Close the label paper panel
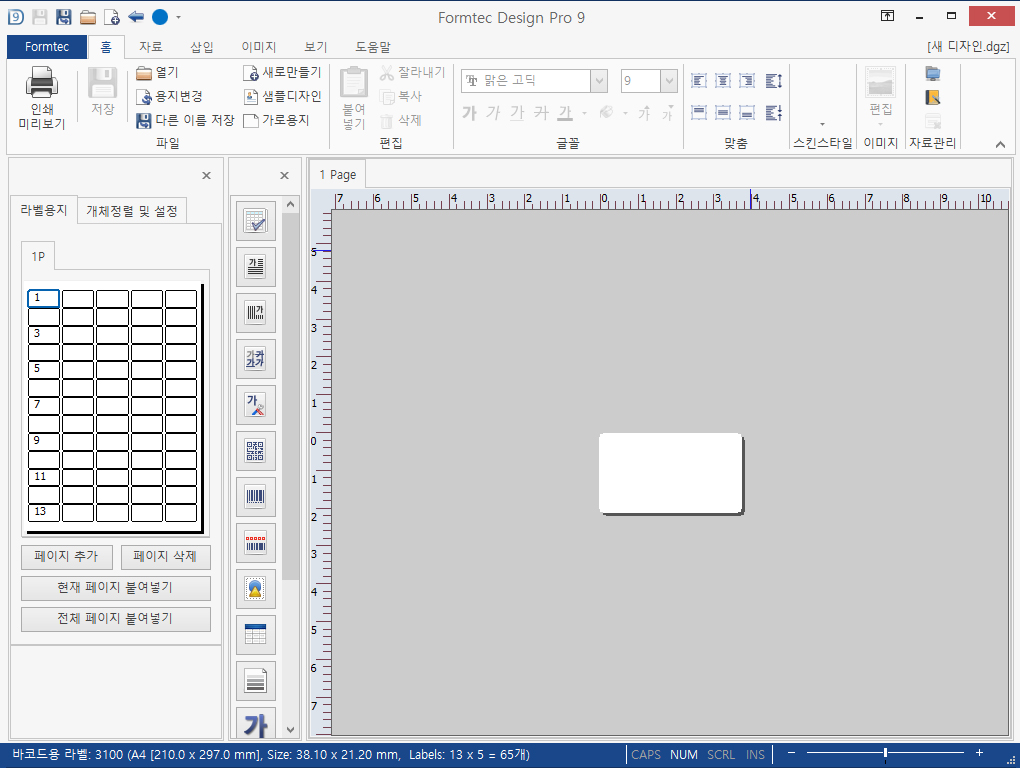1020x768 pixels. pyautogui.click(x=206, y=175)
